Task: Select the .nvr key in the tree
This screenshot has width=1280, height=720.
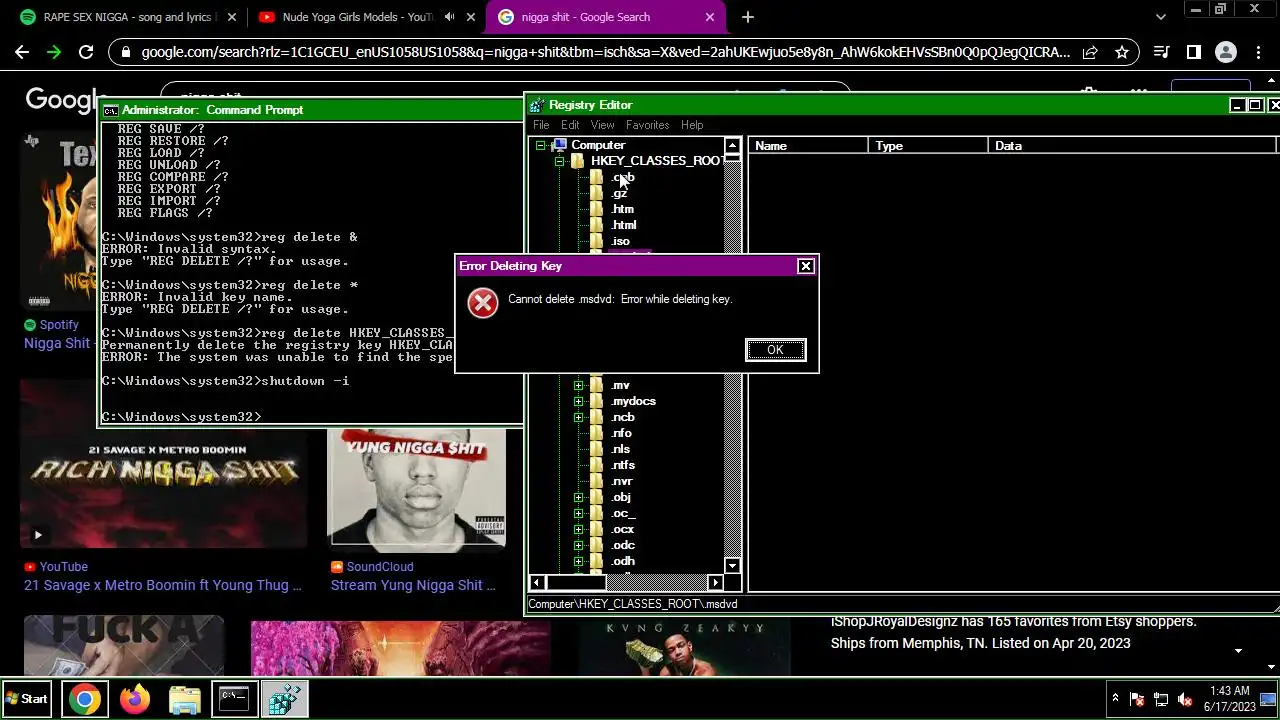Action: point(622,481)
